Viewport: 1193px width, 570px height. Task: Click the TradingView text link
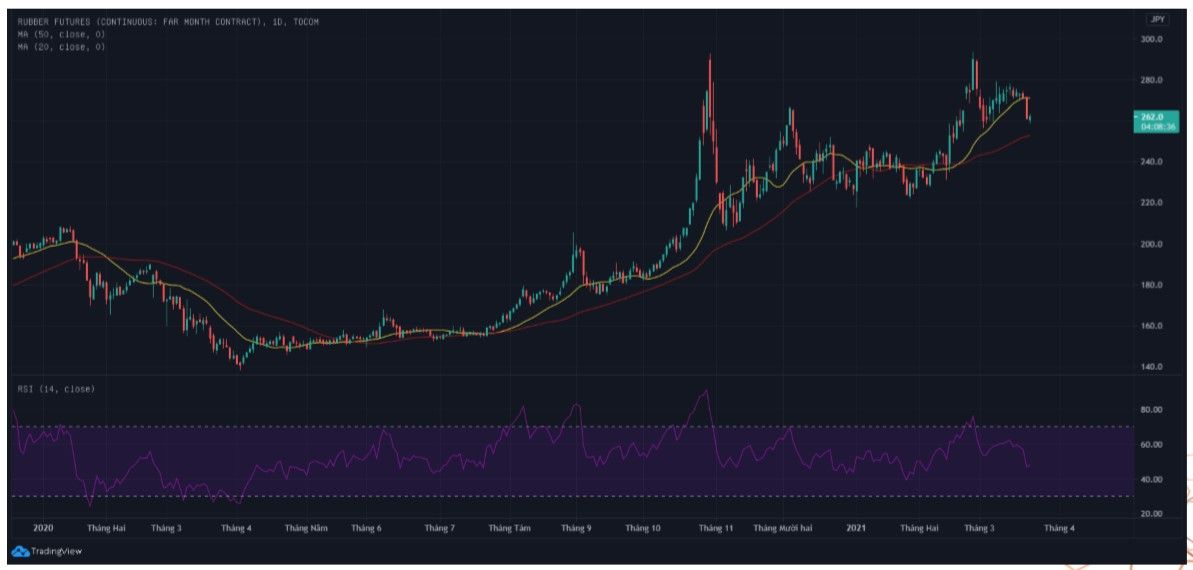56,551
